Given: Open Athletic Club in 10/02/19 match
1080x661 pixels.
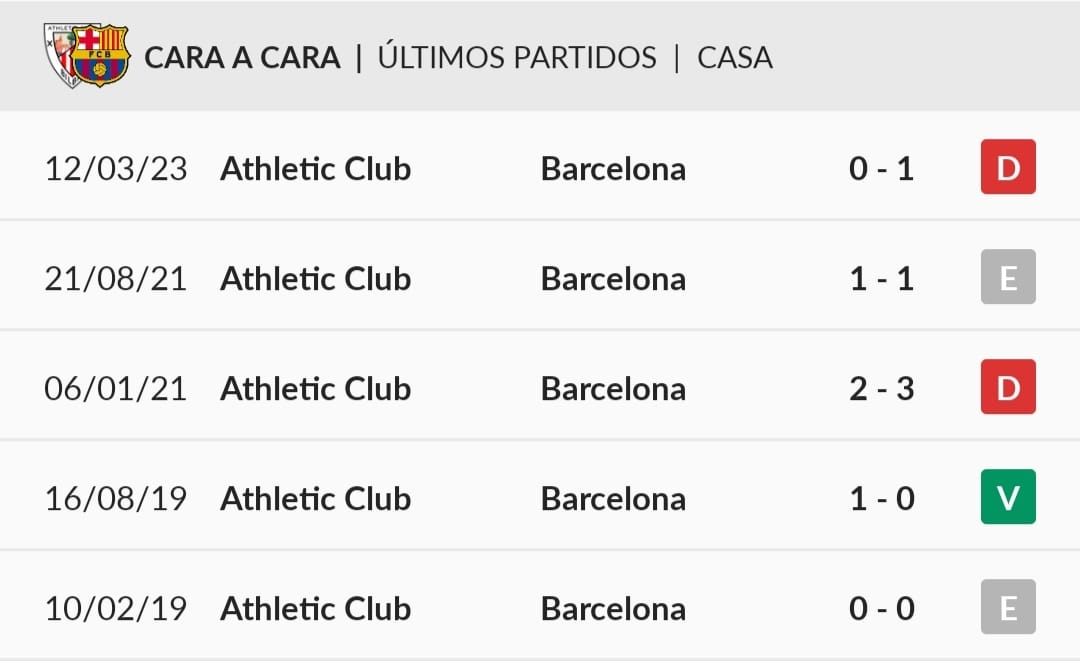Looking at the screenshot, I should pos(315,609).
